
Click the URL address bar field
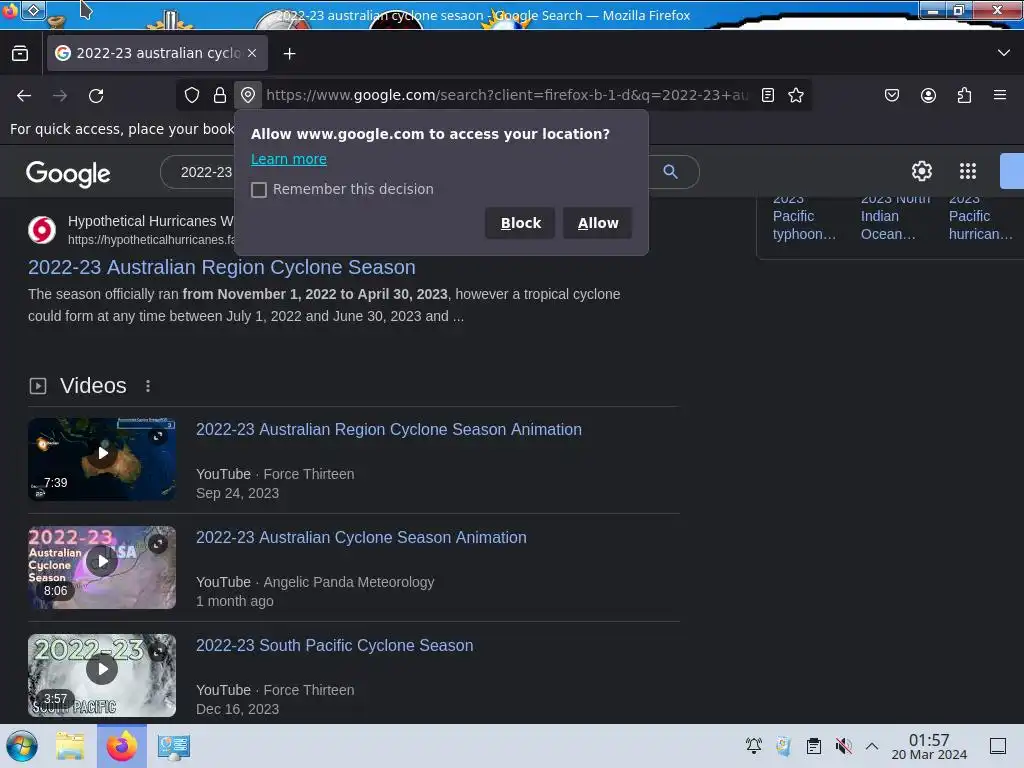506,95
